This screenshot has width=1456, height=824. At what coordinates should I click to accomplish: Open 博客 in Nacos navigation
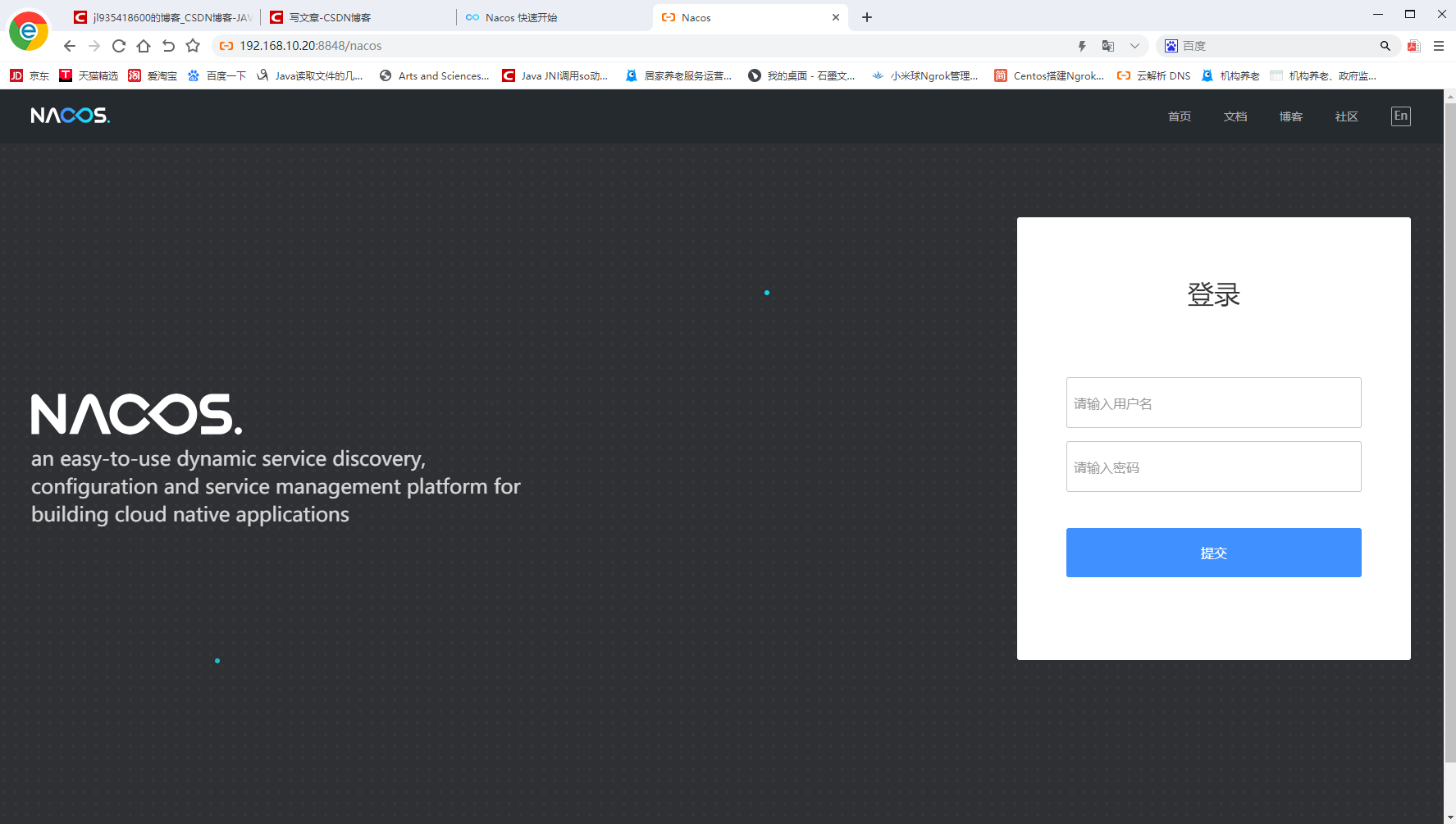[1291, 116]
